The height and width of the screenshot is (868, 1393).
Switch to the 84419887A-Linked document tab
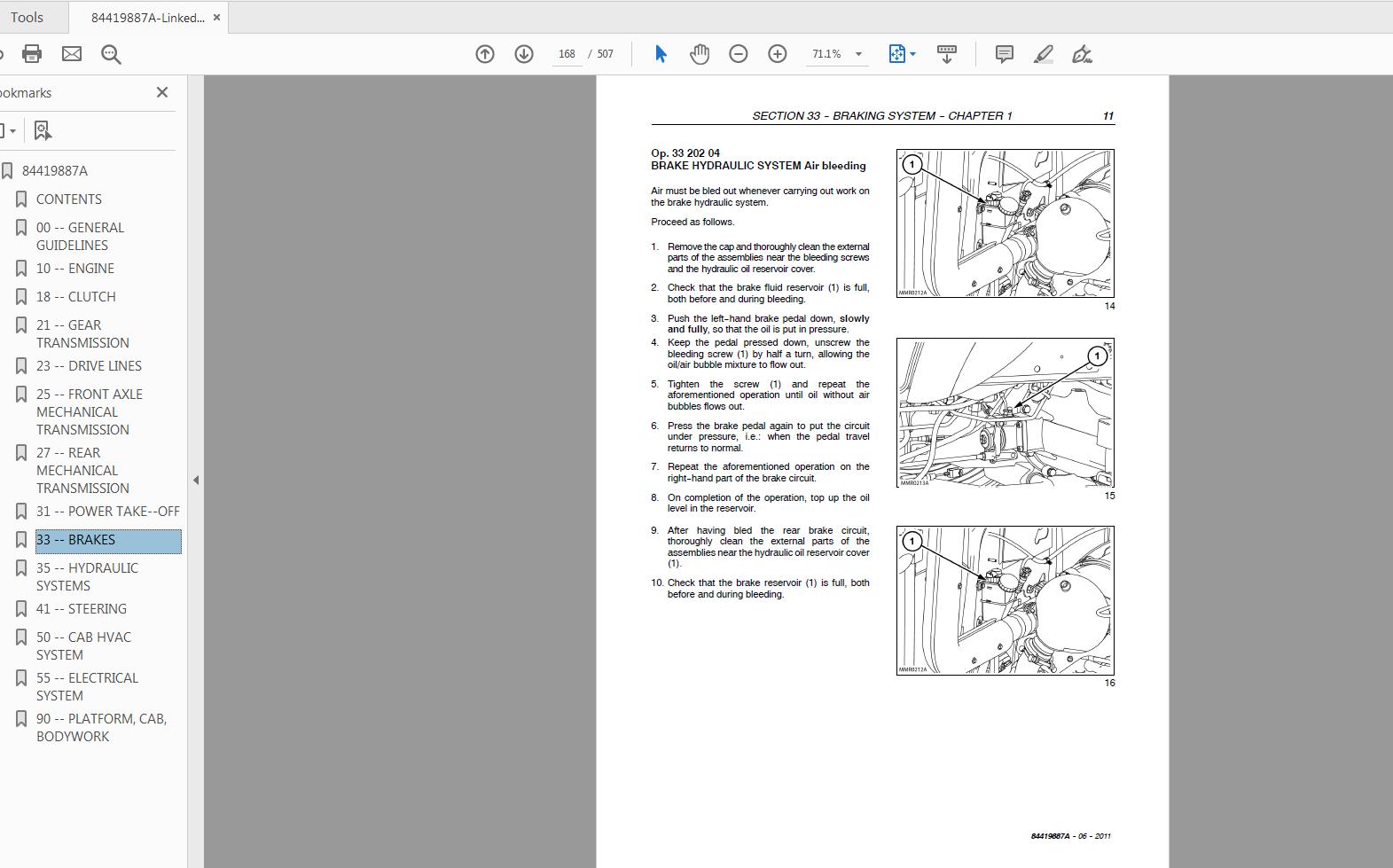coord(147,17)
